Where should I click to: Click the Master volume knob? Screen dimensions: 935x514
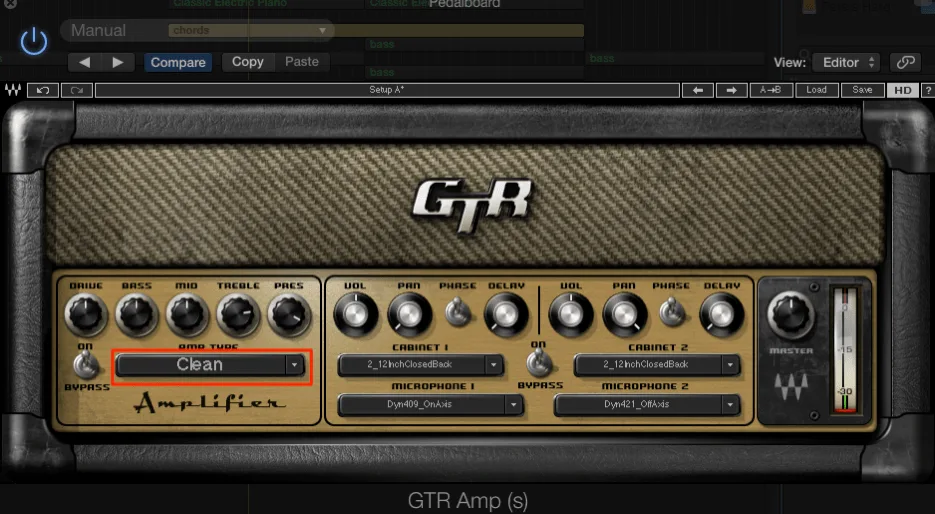click(791, 315)
